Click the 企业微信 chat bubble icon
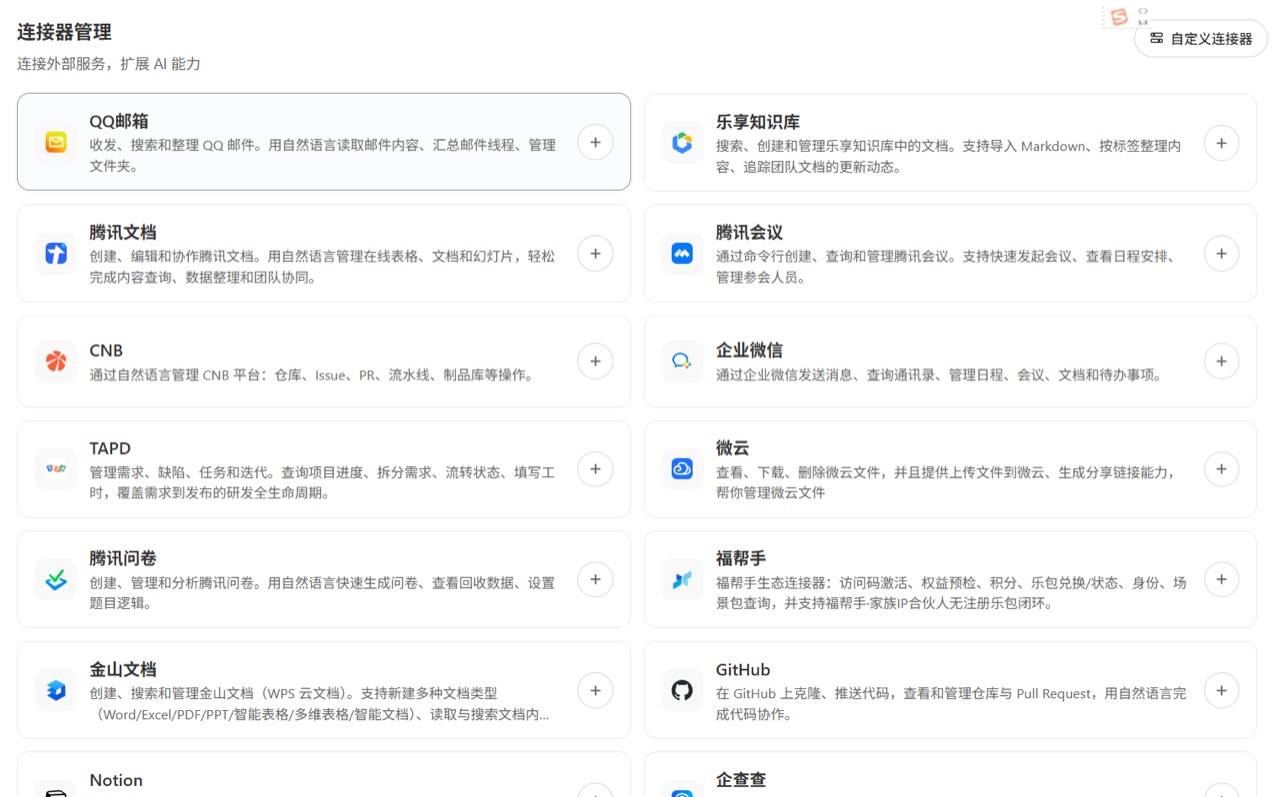This screenshot has height=797, width=1280. pos(682,361)
